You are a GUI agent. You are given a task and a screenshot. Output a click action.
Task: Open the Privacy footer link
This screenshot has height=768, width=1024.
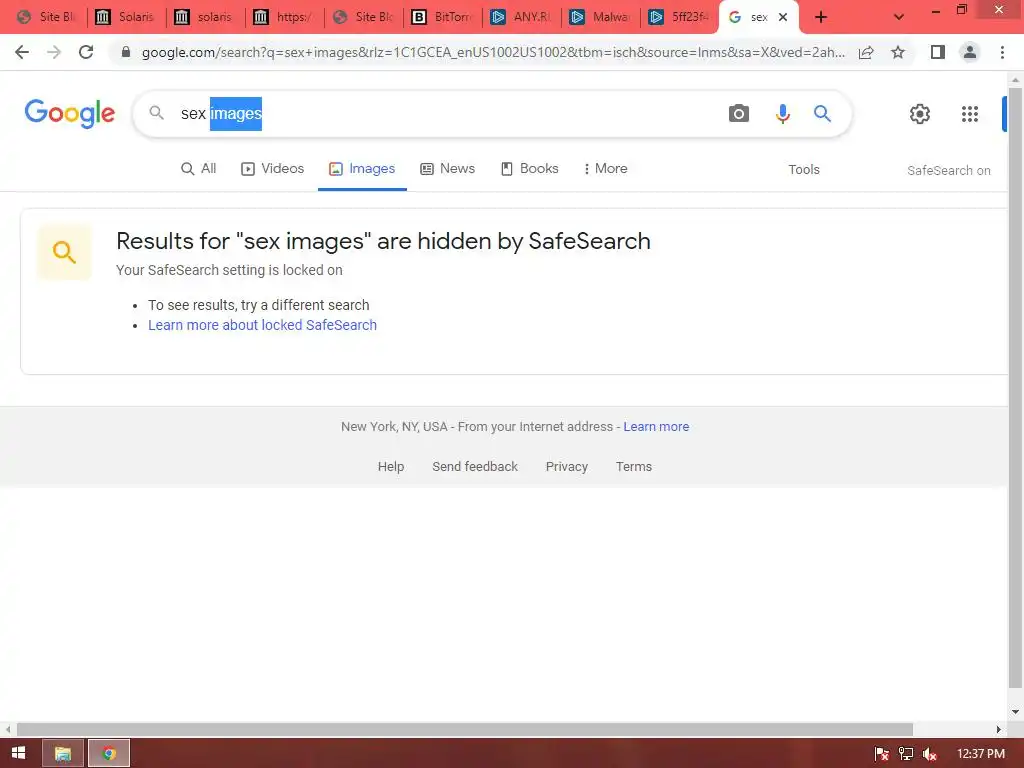coord(566,466)
